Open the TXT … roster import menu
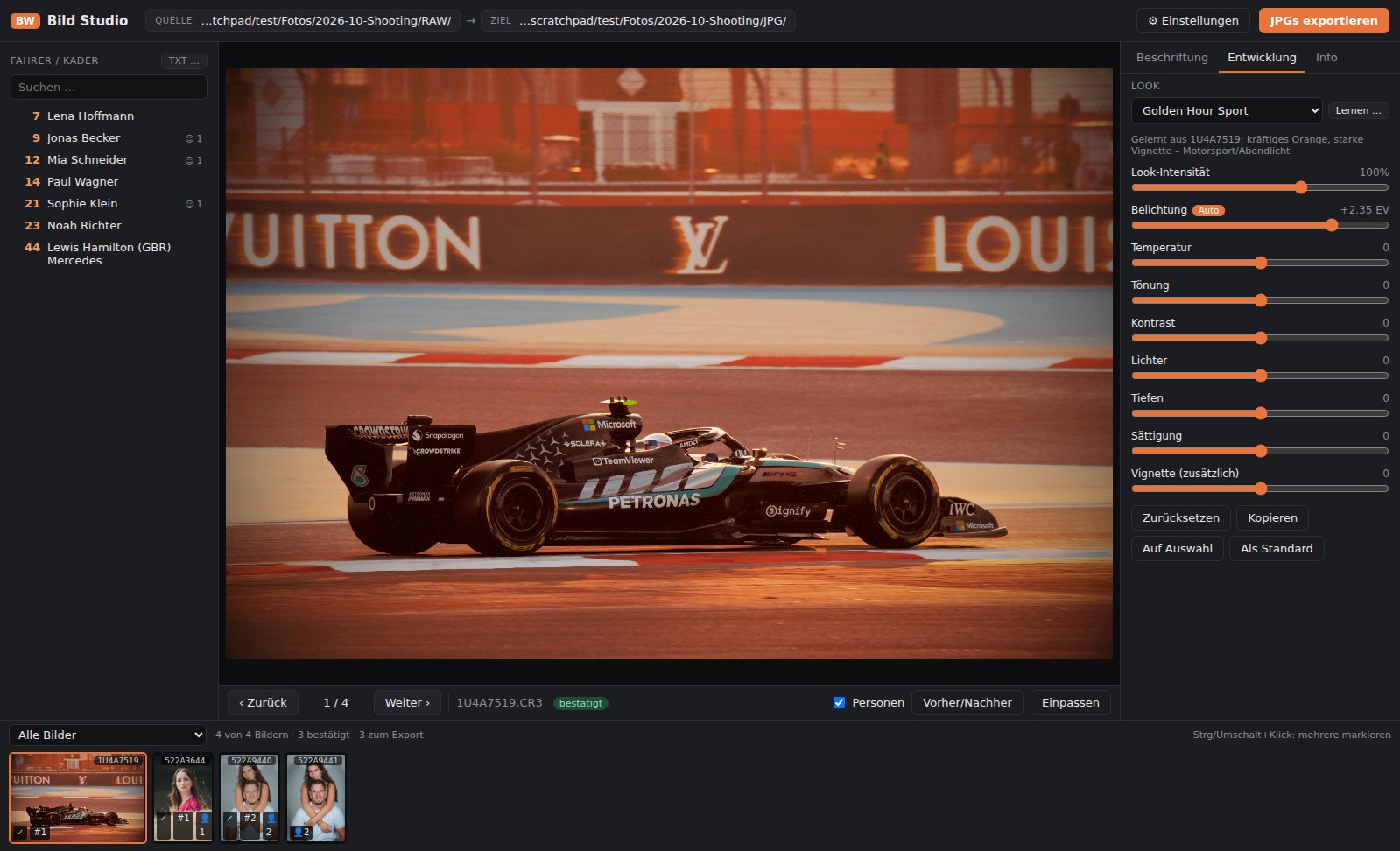Screen dimensions: 1400x851 (184, 60)
